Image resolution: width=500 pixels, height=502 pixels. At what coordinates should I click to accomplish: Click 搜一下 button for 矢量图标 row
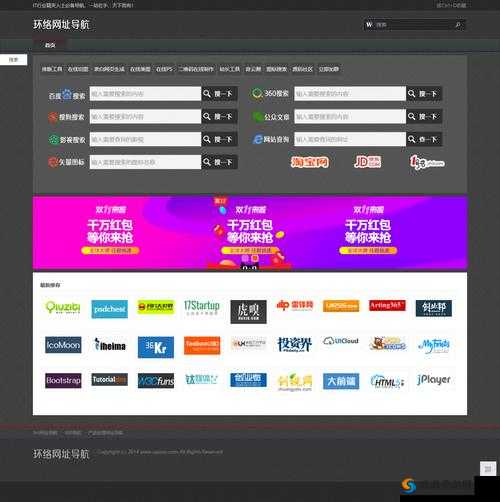219,162
